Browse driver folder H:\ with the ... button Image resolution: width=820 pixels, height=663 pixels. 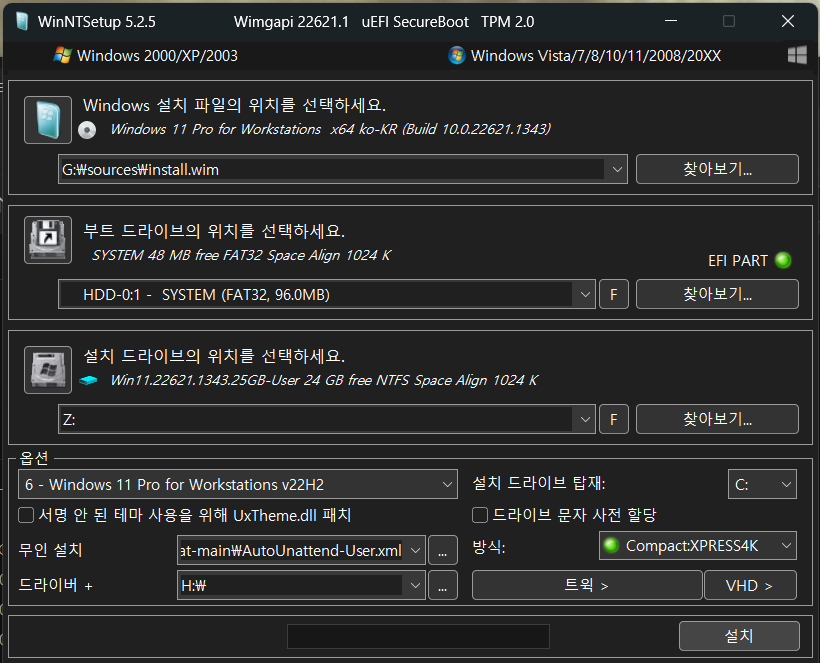tap(442, 585)
